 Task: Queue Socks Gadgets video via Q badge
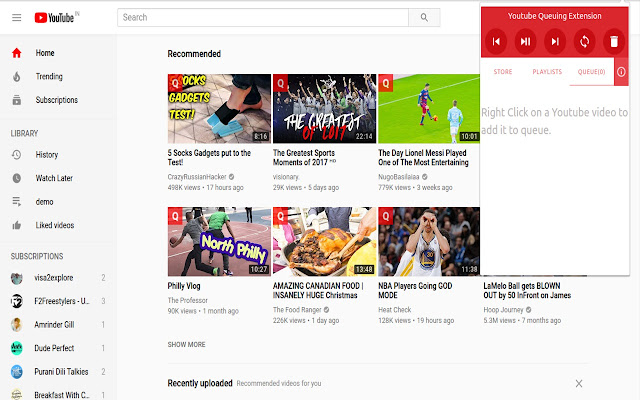[175, 83]
